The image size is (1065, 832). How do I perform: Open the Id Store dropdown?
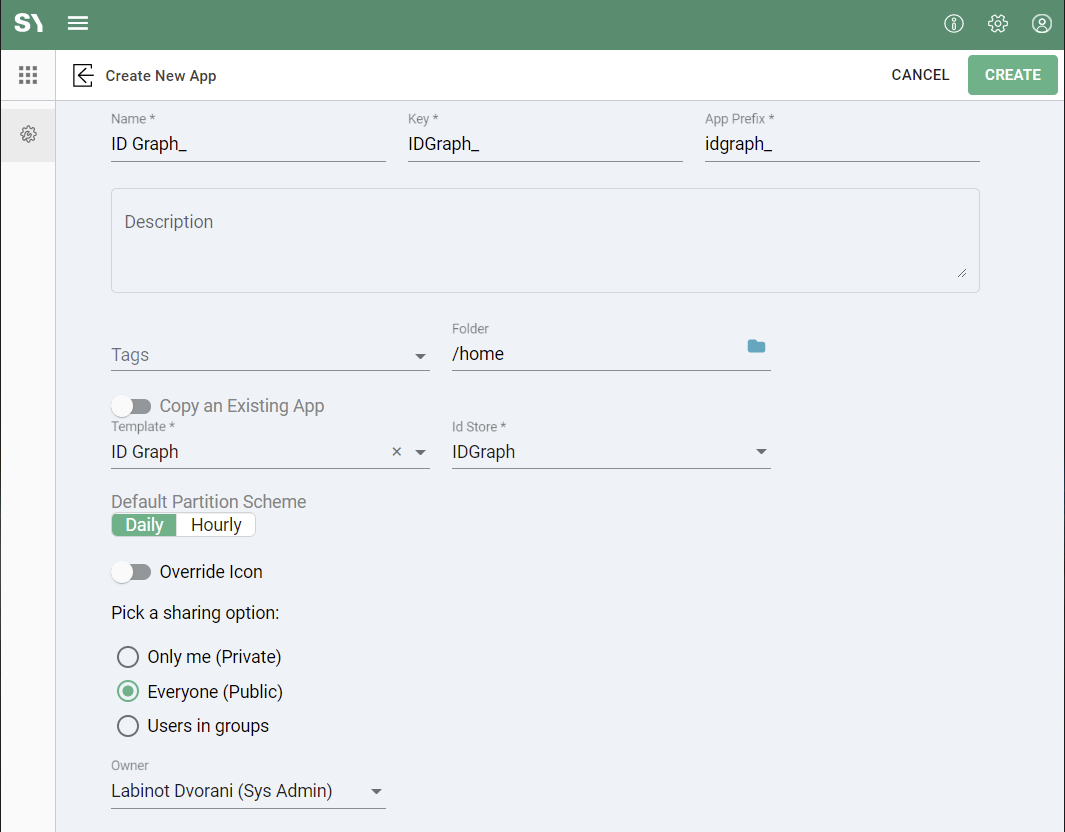coord(761,452)
